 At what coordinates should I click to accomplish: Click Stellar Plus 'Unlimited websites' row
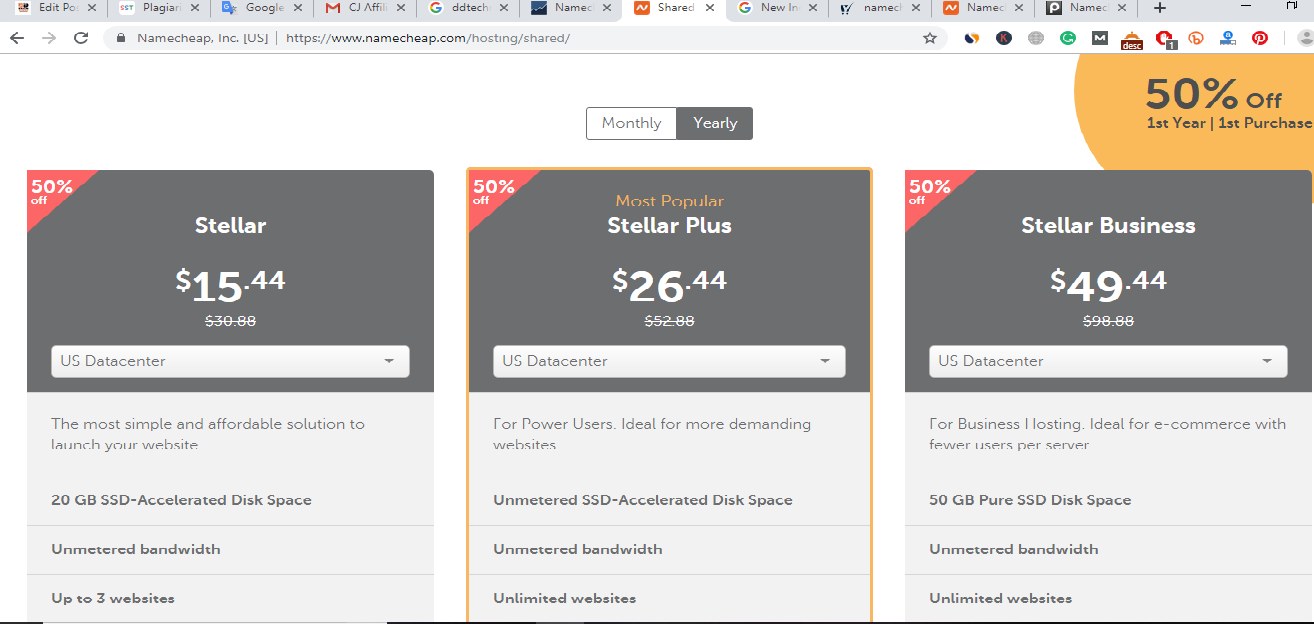669,598
